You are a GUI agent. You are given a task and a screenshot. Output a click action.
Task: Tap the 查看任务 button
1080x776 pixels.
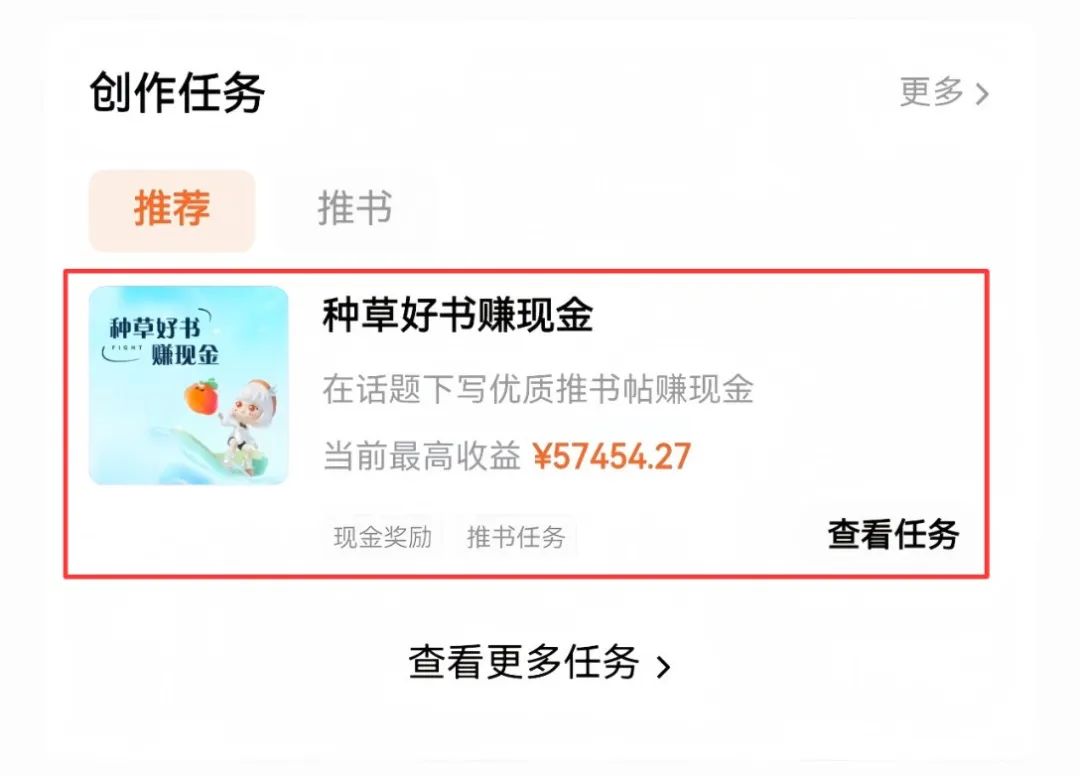[x=893, y=534]
